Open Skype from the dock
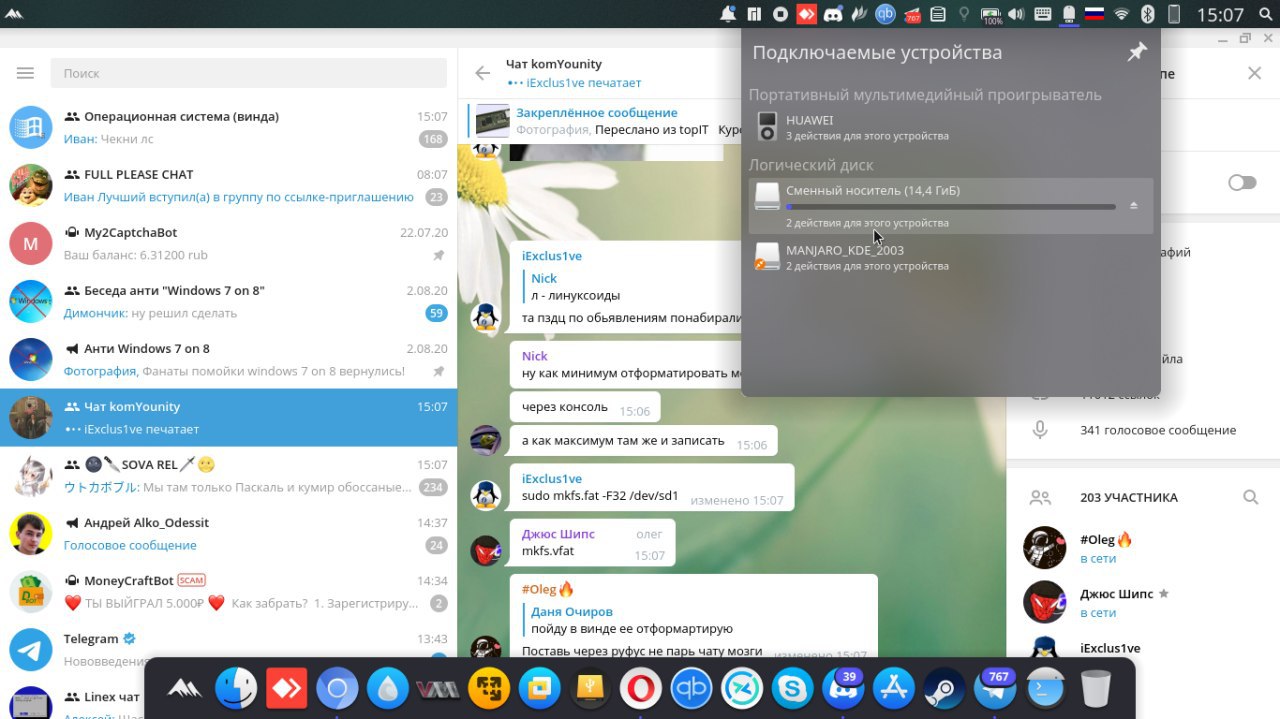This screenshot has height=719, width=1280. [x=792, y=689]
